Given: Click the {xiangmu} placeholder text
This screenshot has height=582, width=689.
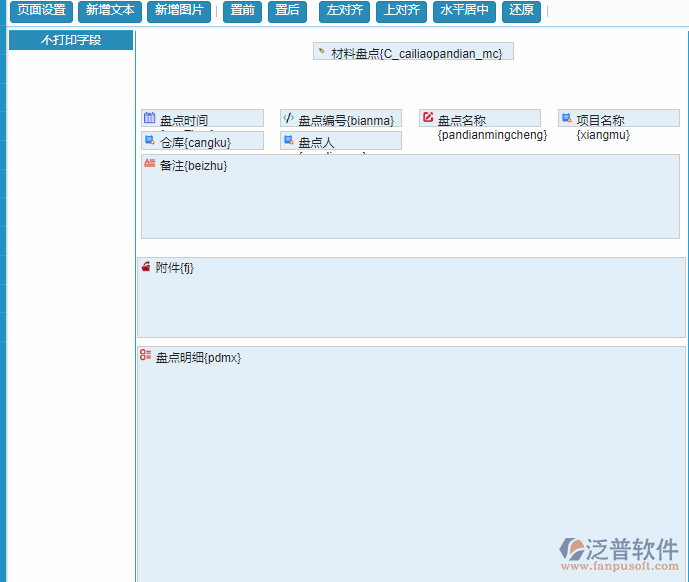Looking at the screenshot, I should click(x=603, y=135).
